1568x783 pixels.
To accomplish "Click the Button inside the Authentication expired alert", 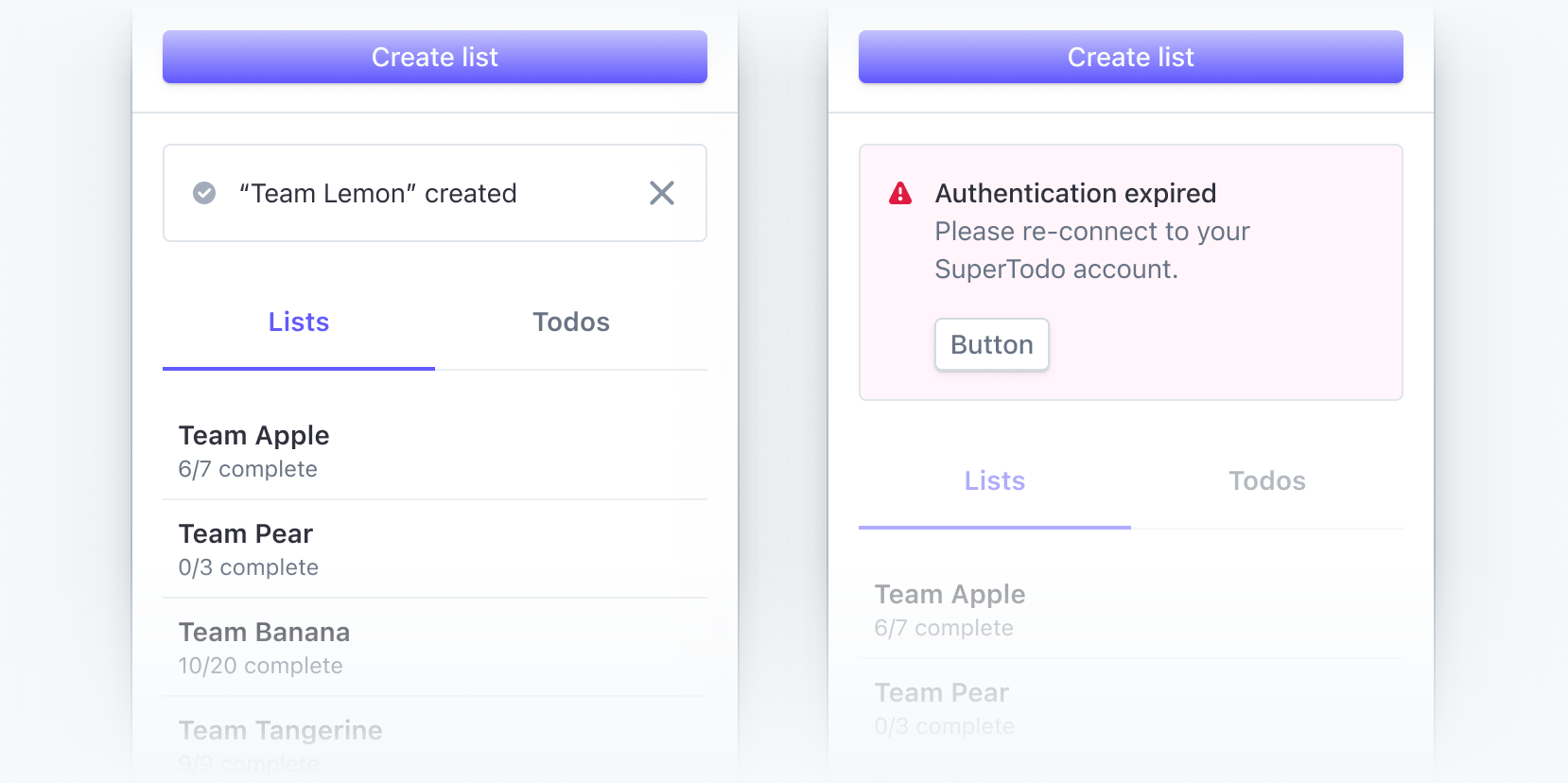I will [x=991, y=344].
